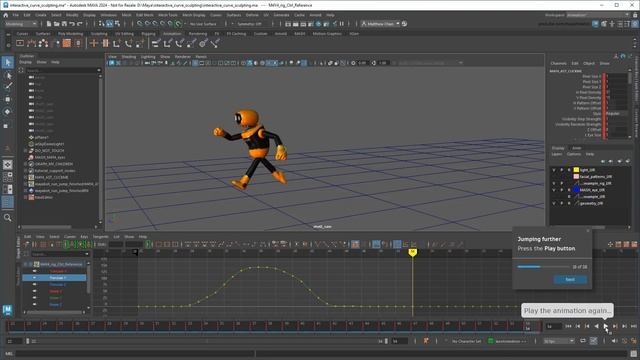Toggle first red Rotate channel visibility dot
Viewport: 640px width, 360px height.
34,291
